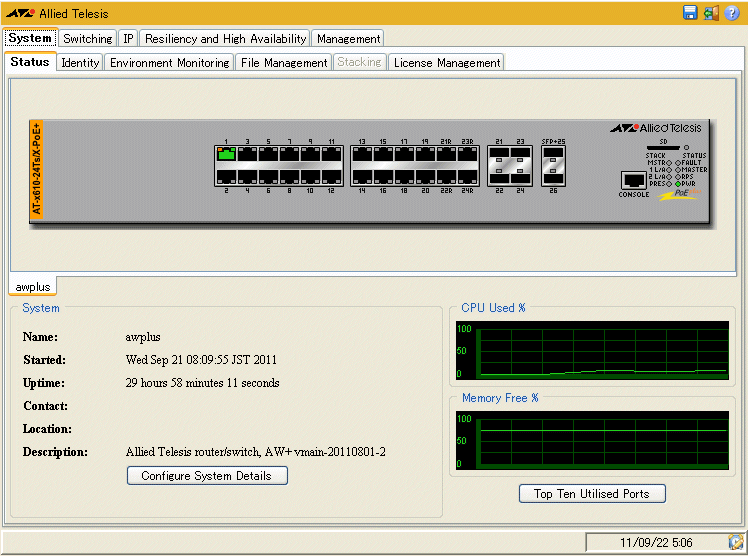The width and height of the screenshot is (748, 557).
Task: Go to the Management tab
Action: [348, 39]
